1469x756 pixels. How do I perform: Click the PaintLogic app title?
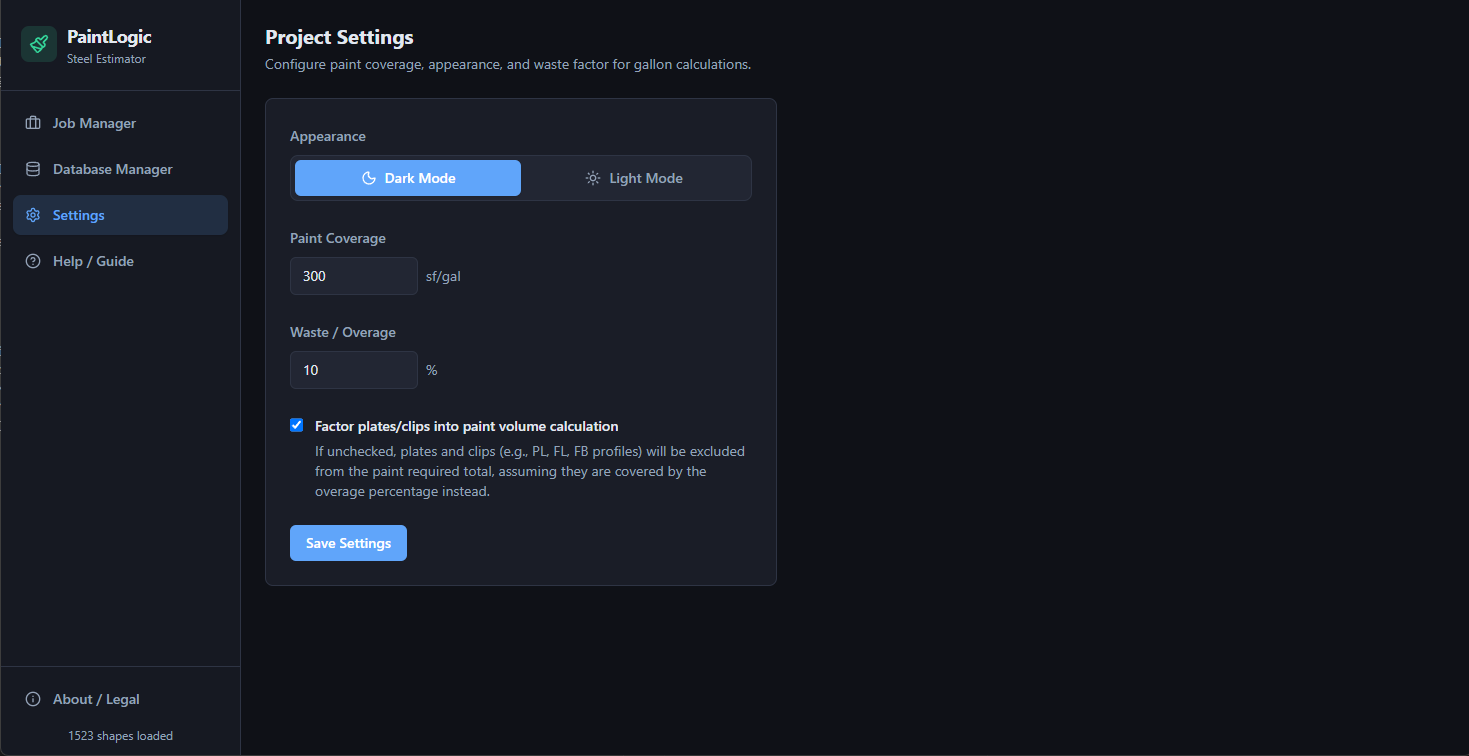pos(109,37)
